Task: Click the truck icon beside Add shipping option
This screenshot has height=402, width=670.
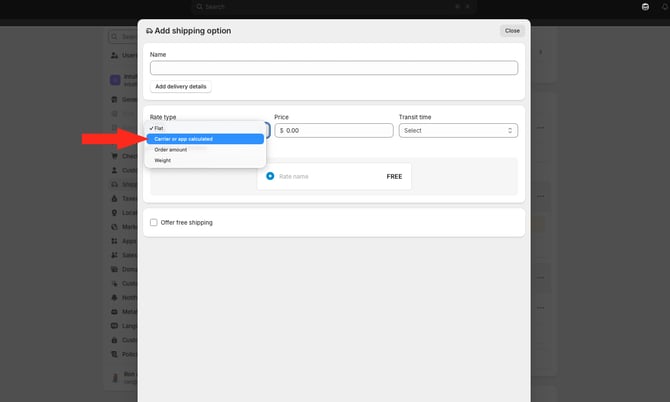Action: coord(149,31)
